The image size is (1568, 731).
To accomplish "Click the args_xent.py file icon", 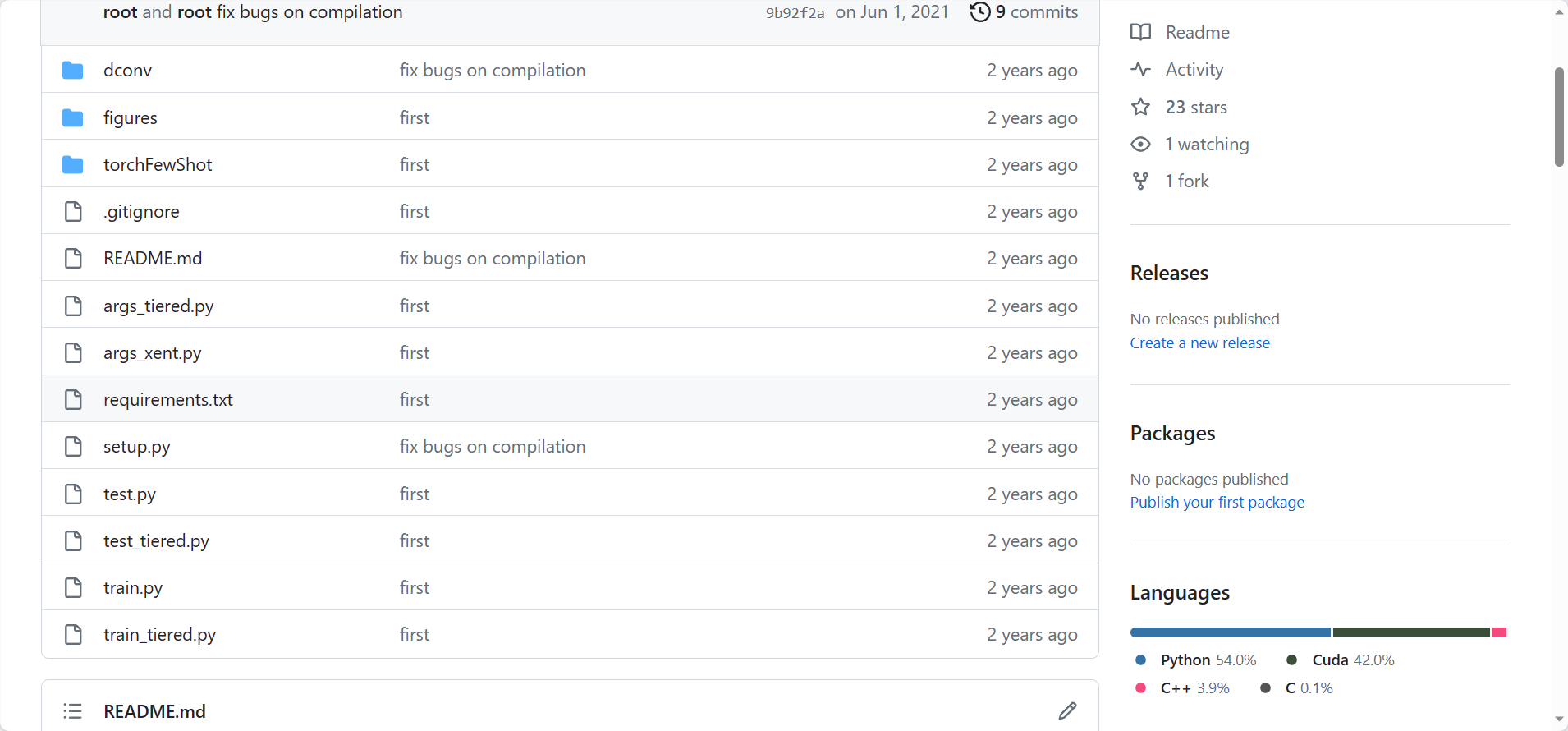I will (73, 353).
